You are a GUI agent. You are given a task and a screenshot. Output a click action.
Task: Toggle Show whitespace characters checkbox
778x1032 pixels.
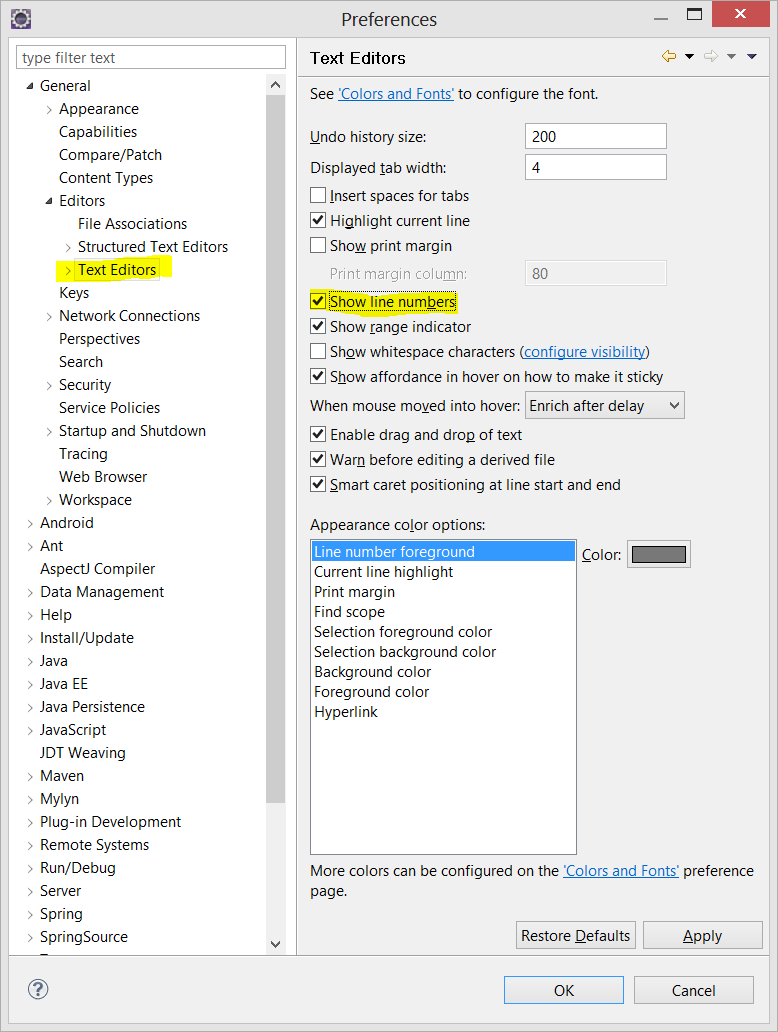pyautogui.click(x=318, y=351)
